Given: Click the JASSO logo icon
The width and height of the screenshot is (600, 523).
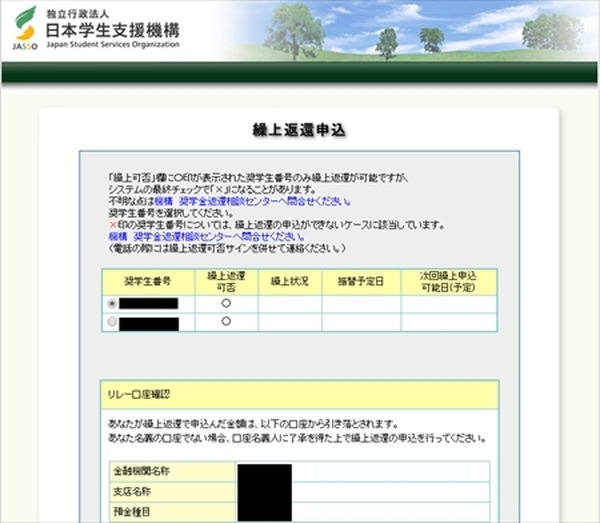Looking at the screenshot, I should [25, 28].
